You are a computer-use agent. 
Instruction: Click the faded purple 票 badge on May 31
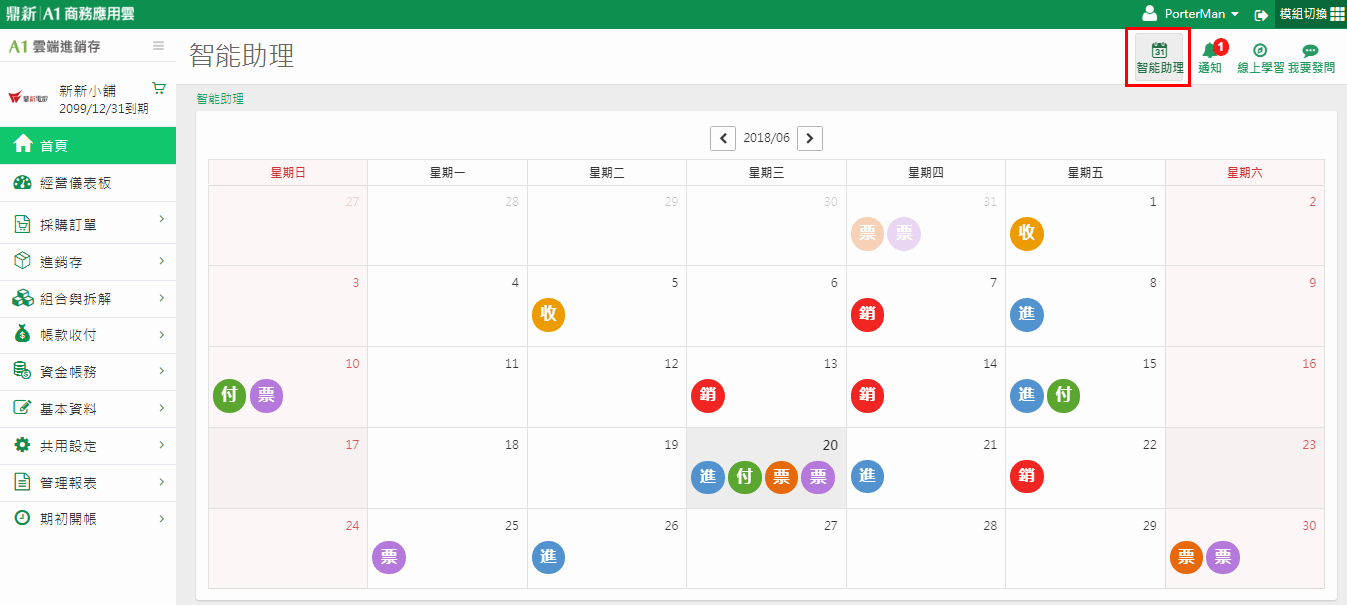coord(904,234)
